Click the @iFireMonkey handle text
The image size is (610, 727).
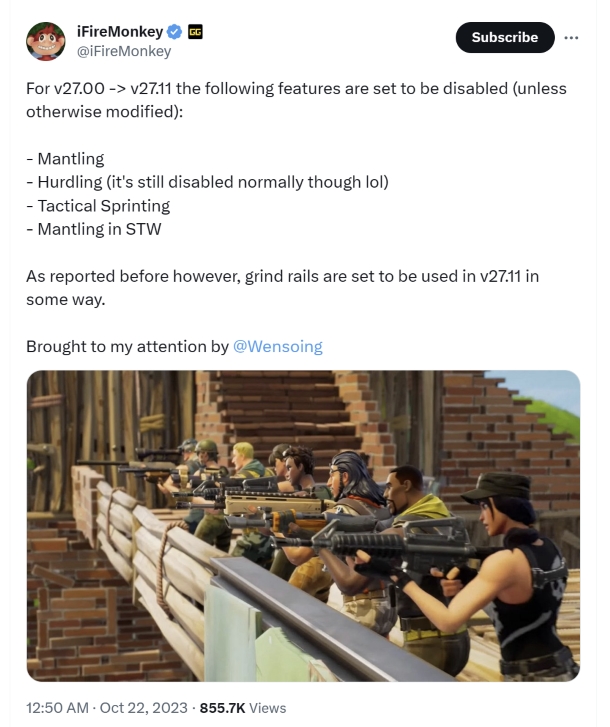pyautogui.click(x=124, y=51)
